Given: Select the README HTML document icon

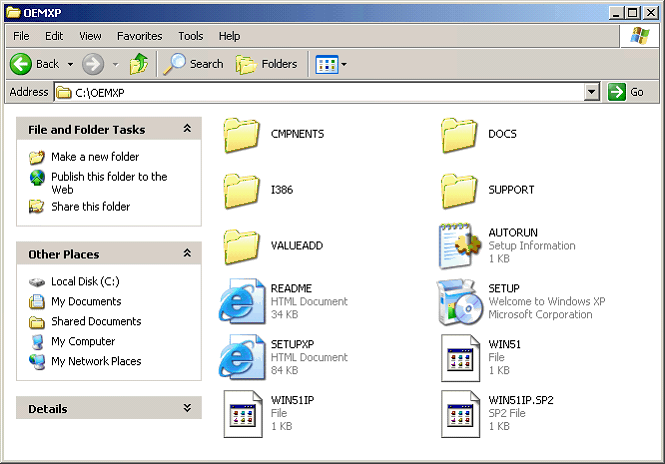Looking at the screenshot, I should pos(241,301).
